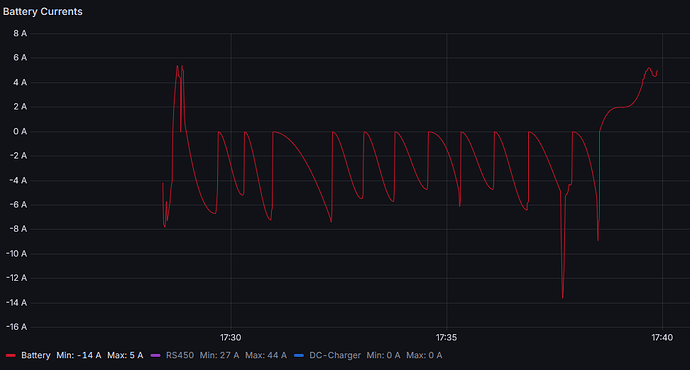Click the 17:30 time axis label

pos(231,337)
